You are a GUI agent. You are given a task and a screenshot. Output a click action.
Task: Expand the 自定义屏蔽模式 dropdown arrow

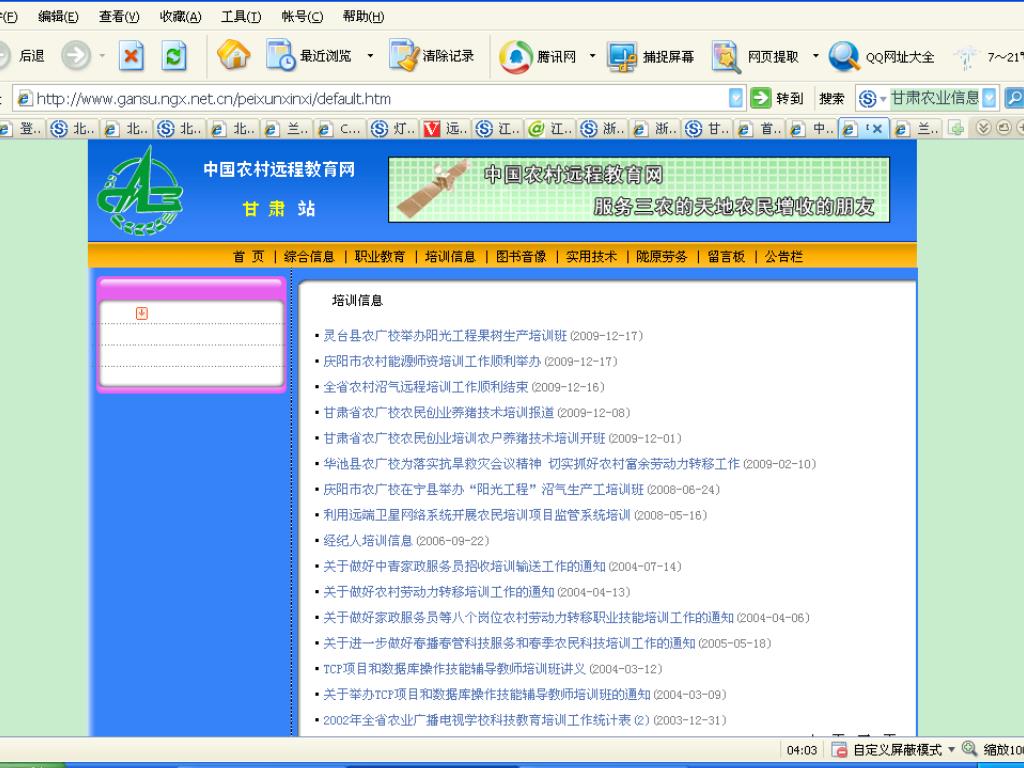point(951,750)
